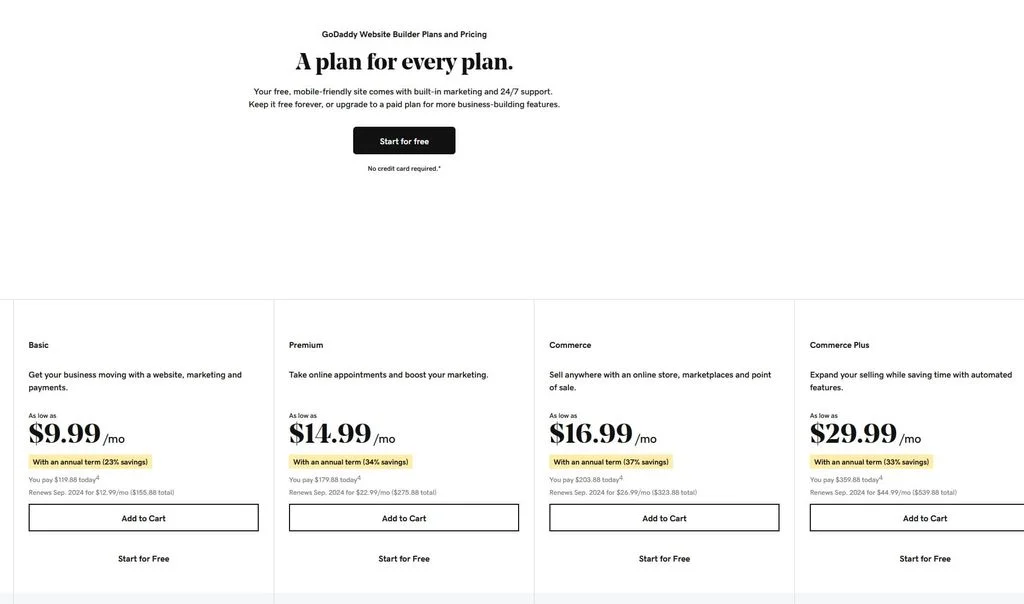Start for Free under the Premium plan

click(404, 559)
